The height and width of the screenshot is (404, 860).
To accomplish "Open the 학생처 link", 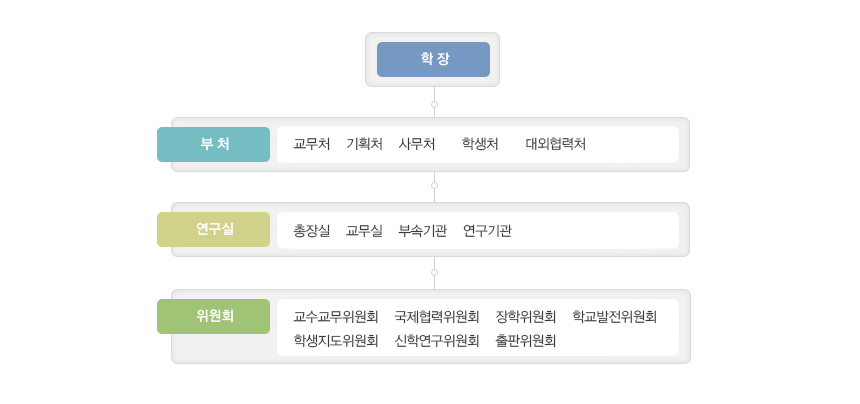I will point(480,144).
